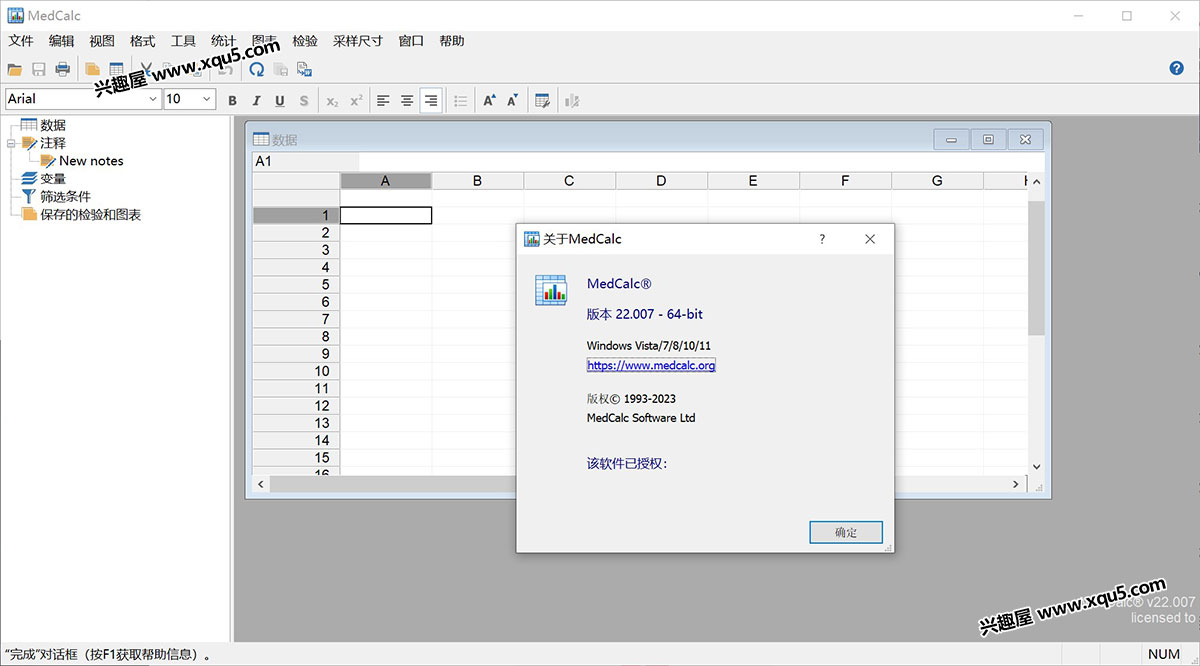The image size is (1200, 666).
Task: Open the 视图 menu
Action: 102,41
